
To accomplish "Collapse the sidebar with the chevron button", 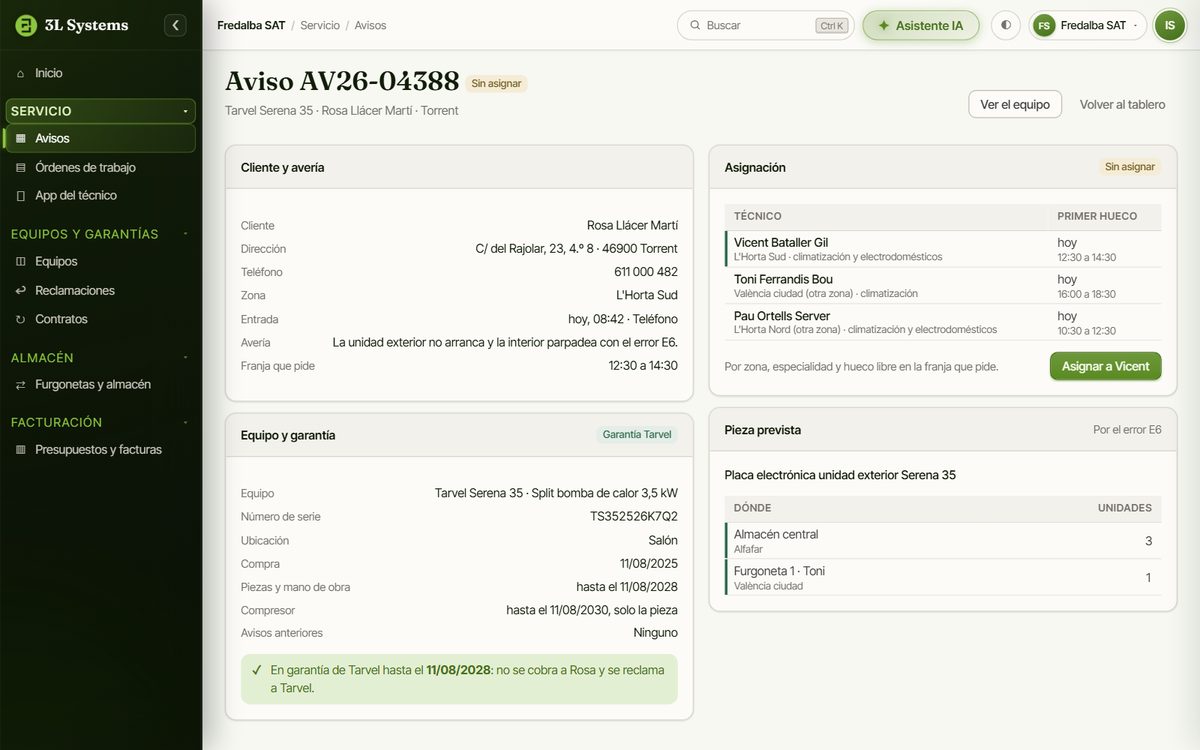I will 176,25.
